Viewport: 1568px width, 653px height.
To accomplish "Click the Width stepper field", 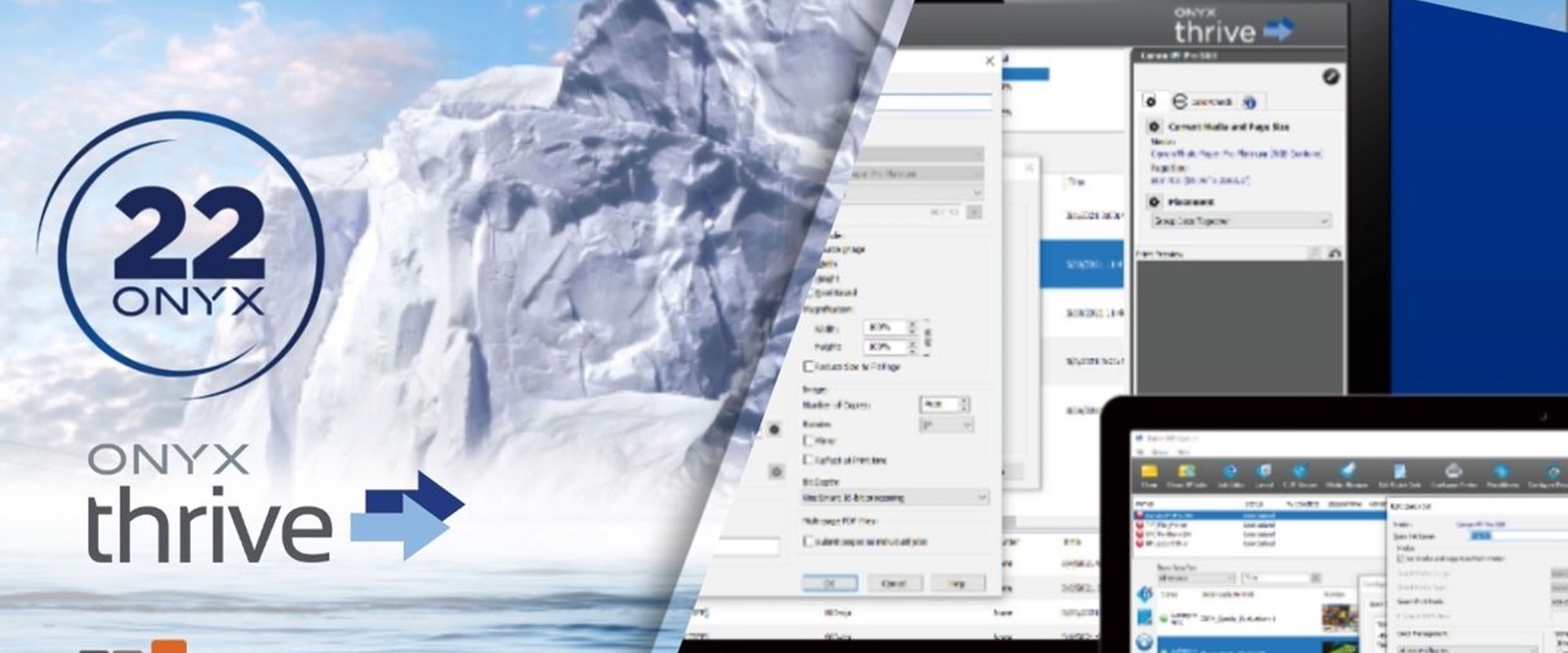I will click(890, 327).
